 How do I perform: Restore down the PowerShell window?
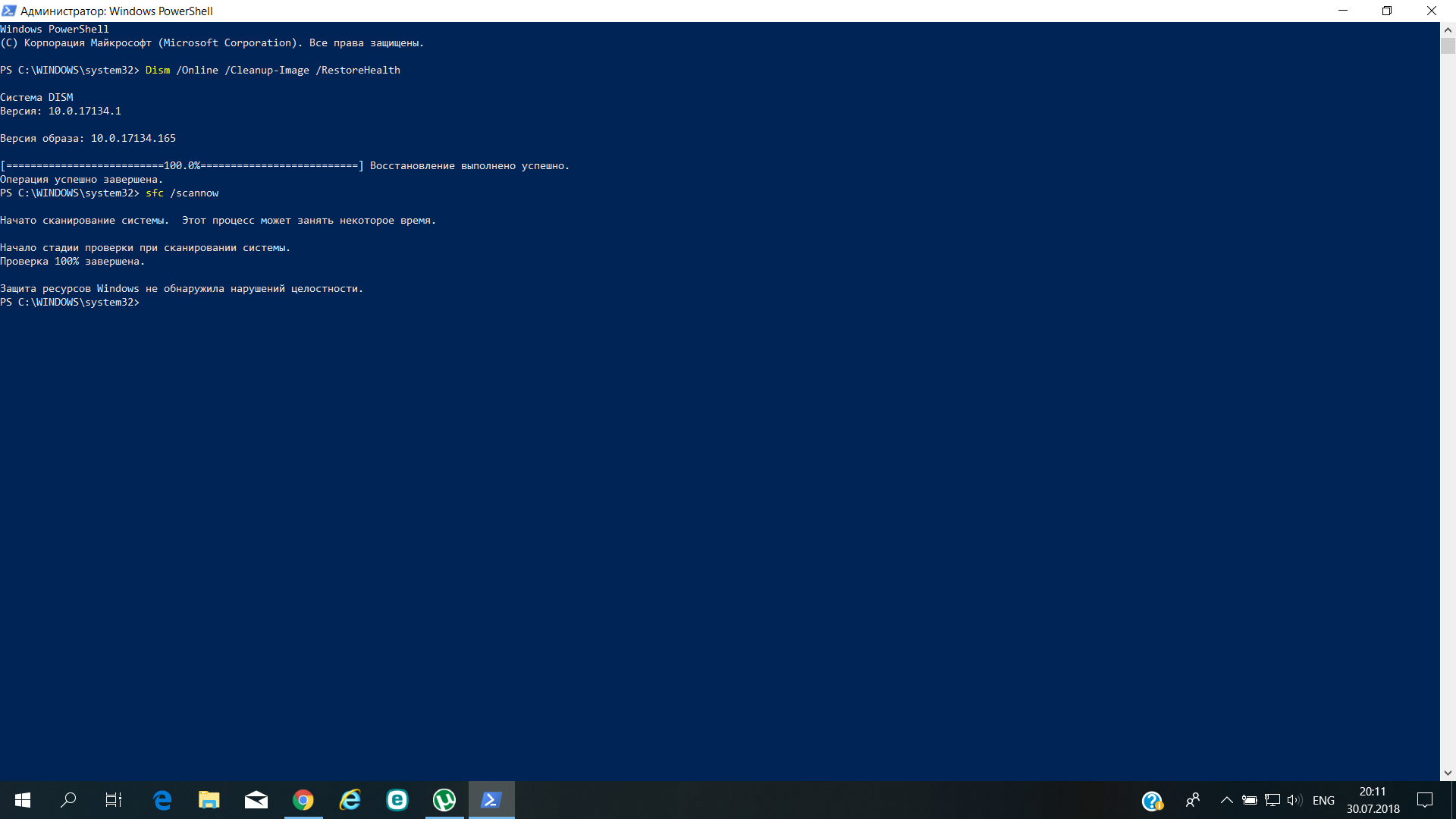tap(1387, 11)
